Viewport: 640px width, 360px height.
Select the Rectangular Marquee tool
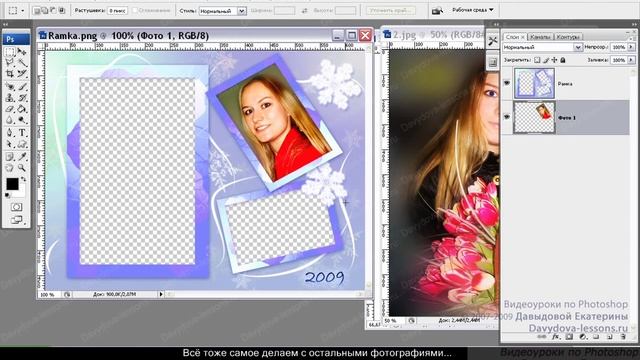coord(10,52)
